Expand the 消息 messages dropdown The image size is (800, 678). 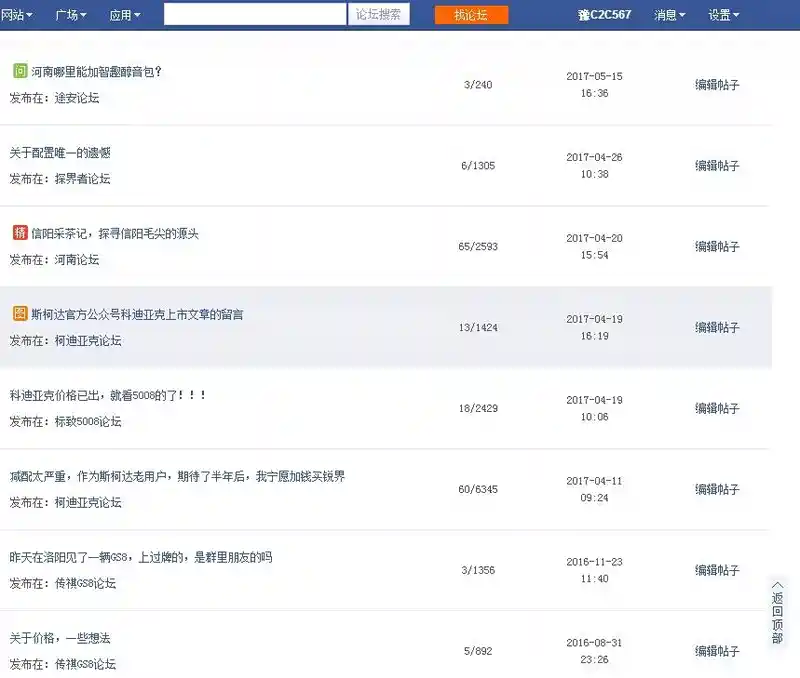tap(670, 15)
